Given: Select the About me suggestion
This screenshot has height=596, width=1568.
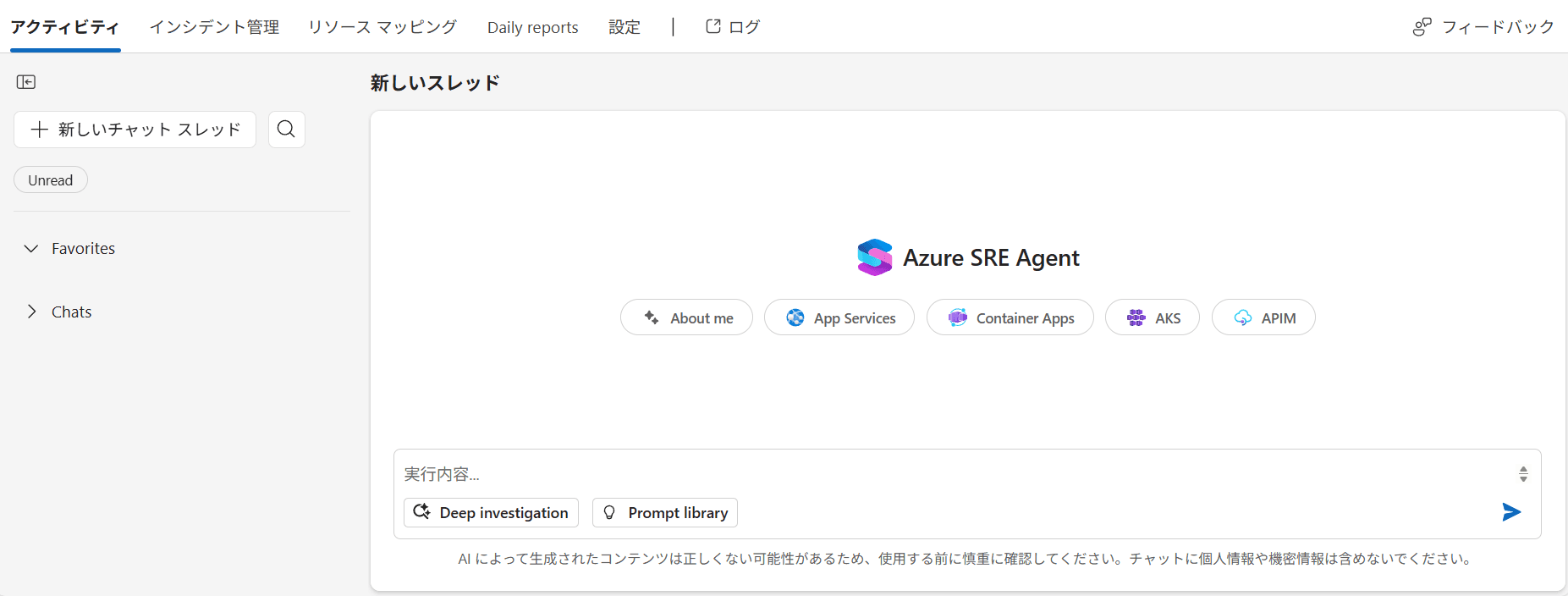Looking at the screenshot, I should [686, 317].
